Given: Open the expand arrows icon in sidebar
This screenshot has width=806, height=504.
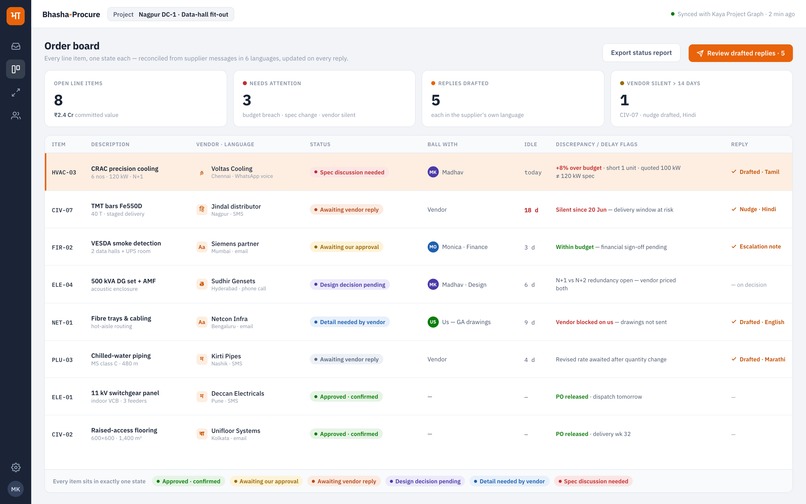Looking at the screenshot, I should click(15, 93).
